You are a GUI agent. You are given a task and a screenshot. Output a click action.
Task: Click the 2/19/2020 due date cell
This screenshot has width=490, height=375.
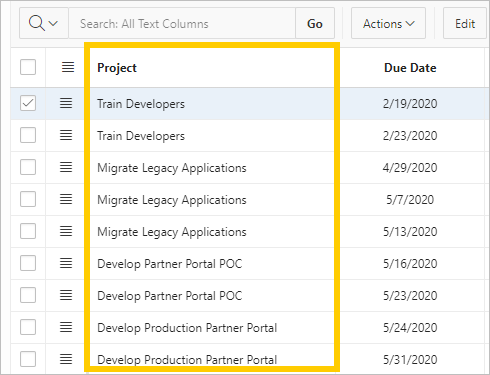point(410,104)
